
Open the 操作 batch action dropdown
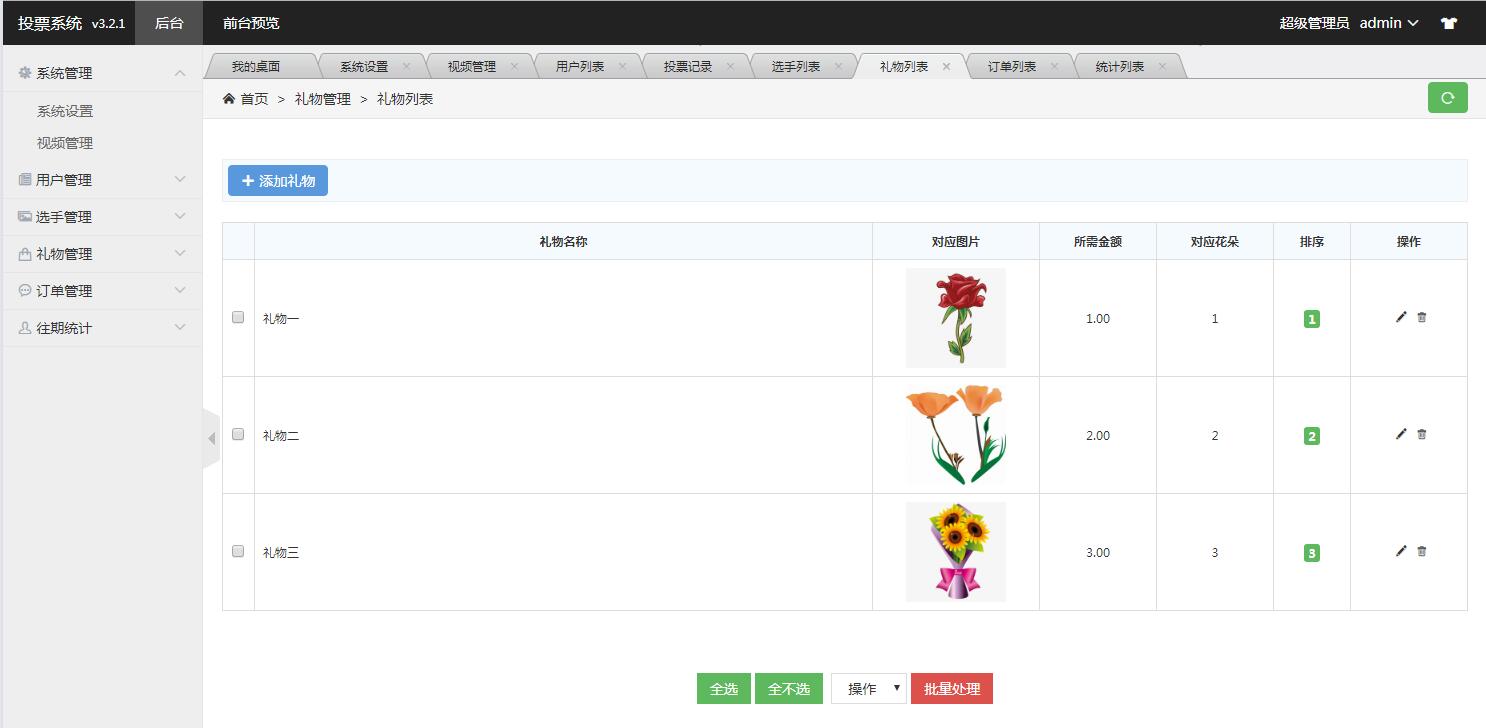coord(868,688)
